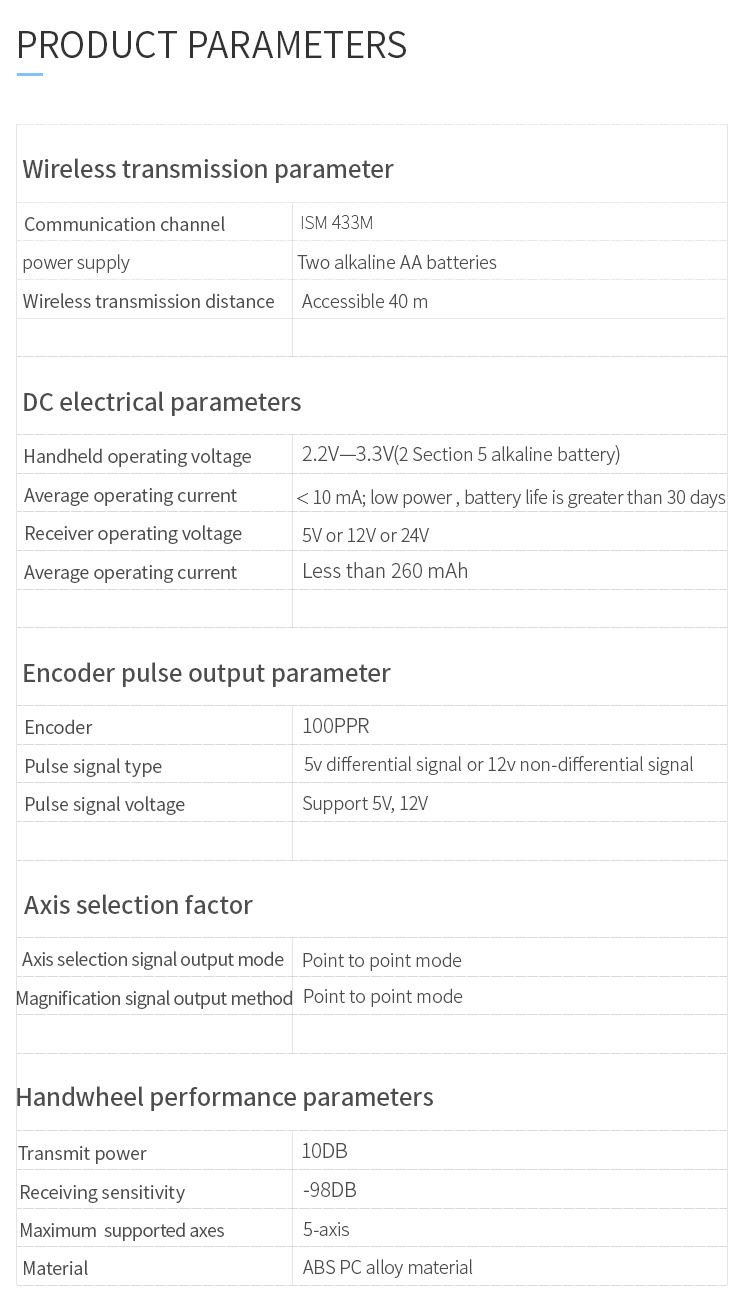Click the ISM 433M value cell
750x1297 pixels.
(337, 222)
